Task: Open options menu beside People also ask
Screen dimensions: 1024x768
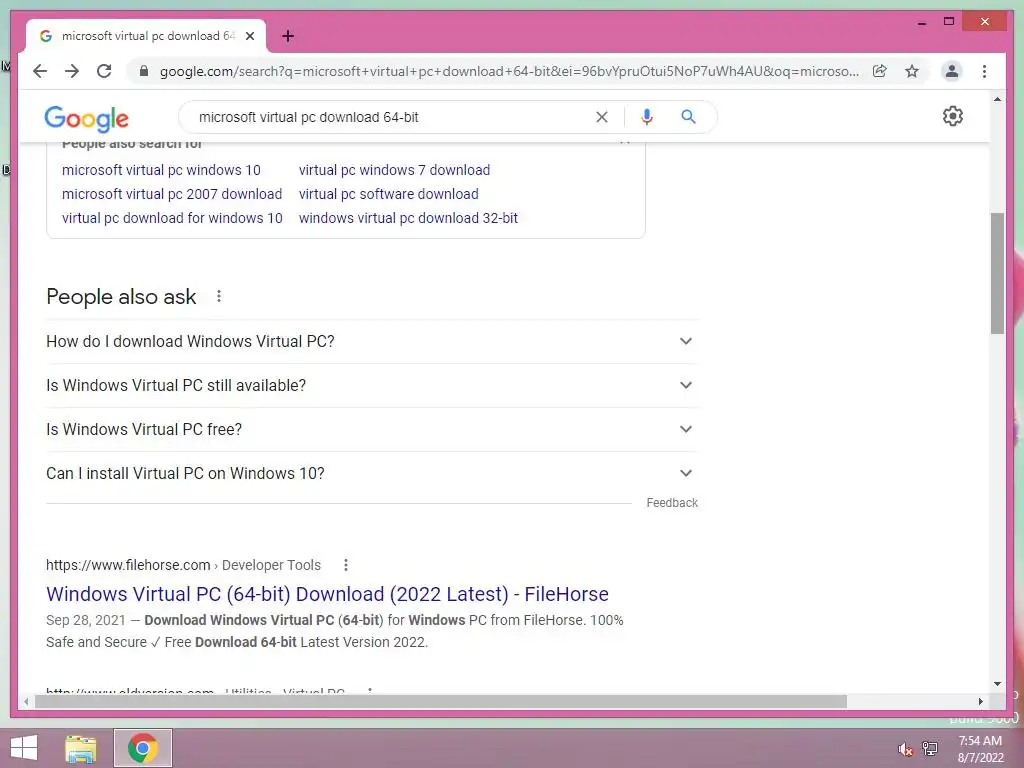Action: [219, 296]
